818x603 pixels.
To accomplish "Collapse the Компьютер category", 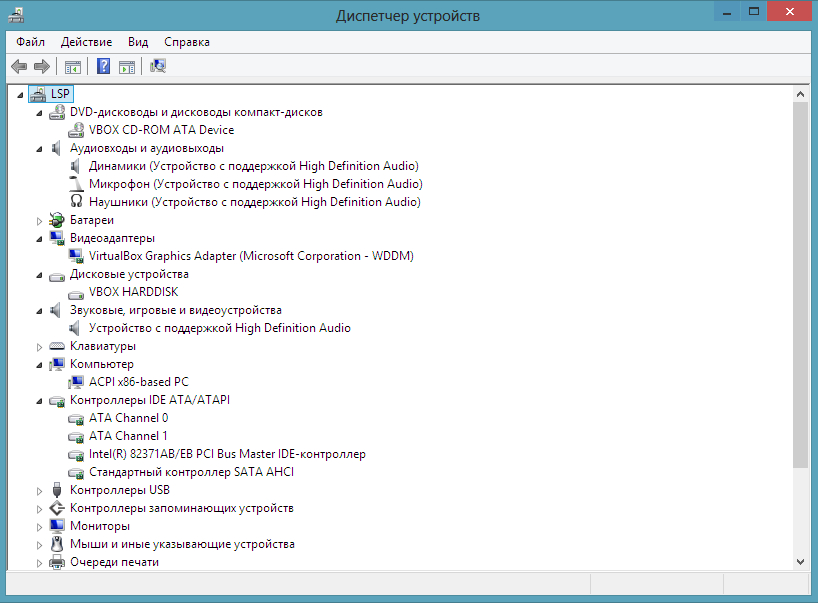I will [40, 365].
